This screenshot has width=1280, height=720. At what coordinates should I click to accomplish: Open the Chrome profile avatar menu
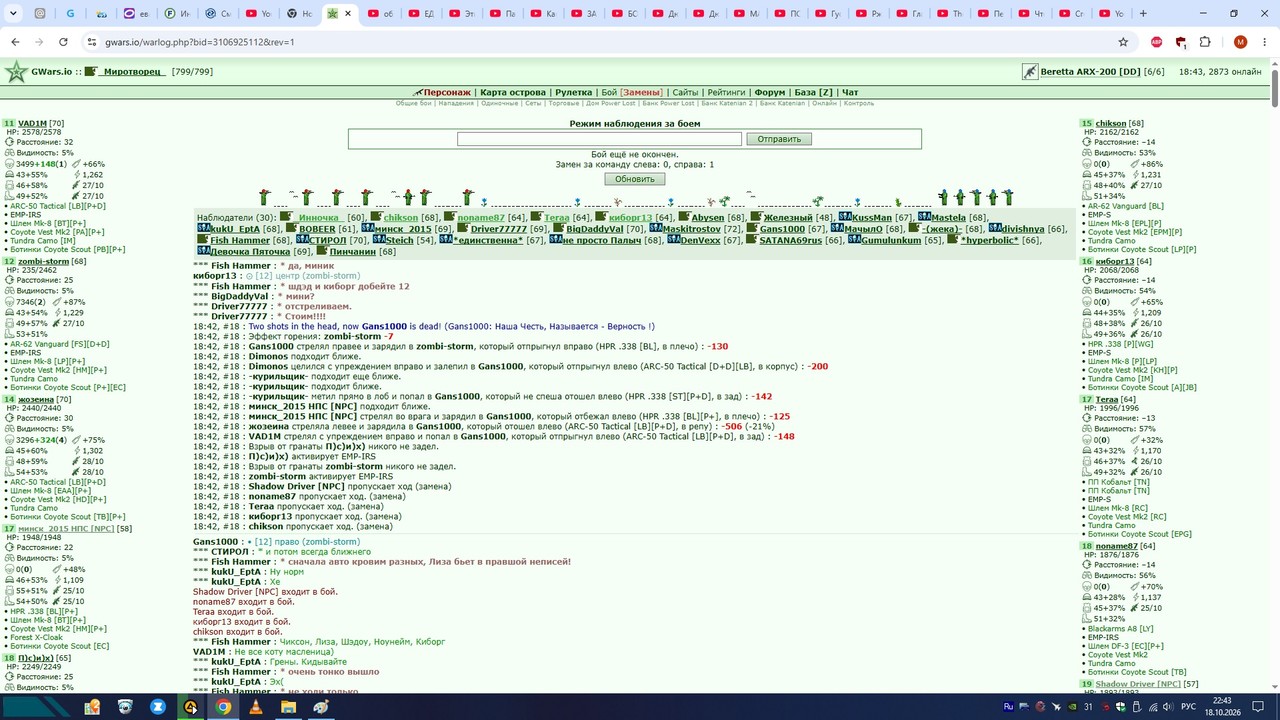[x=1241, y=42]
